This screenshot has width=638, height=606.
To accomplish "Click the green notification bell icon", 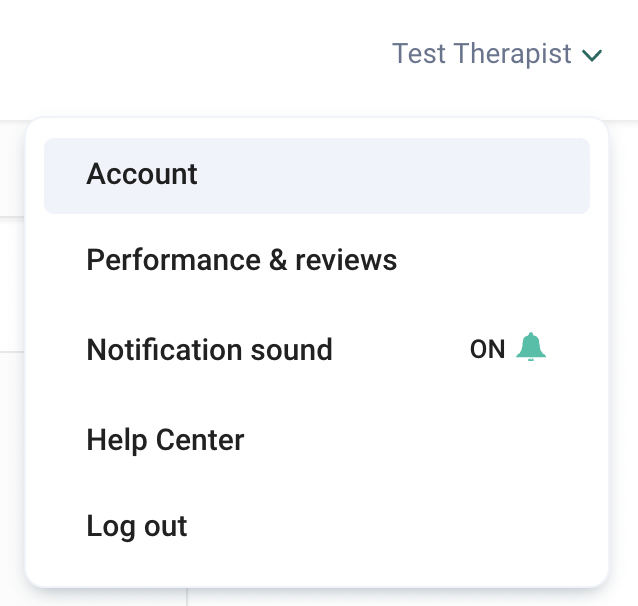I will pos(531,348).
